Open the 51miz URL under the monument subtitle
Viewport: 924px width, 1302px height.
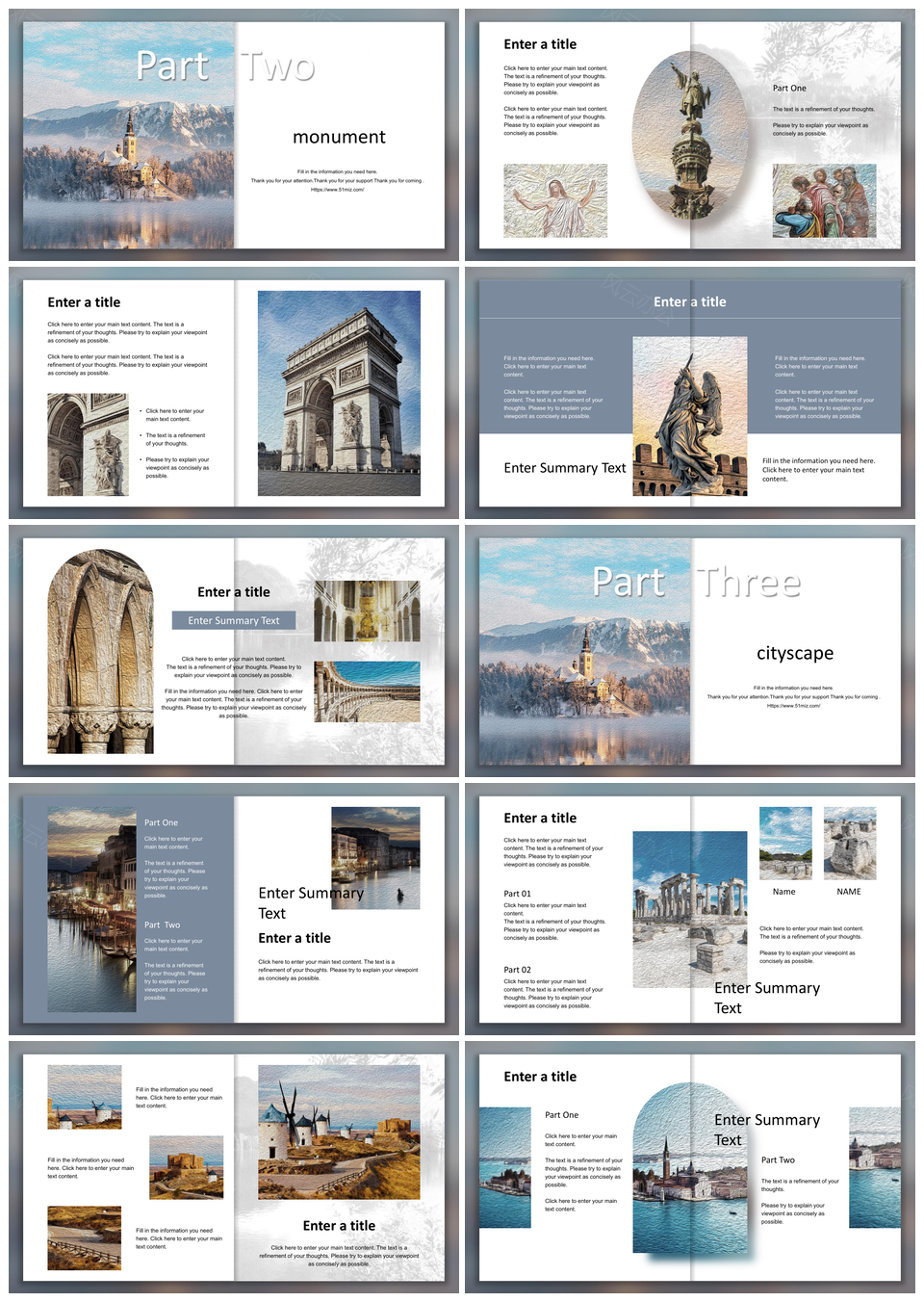pos(337,190)
